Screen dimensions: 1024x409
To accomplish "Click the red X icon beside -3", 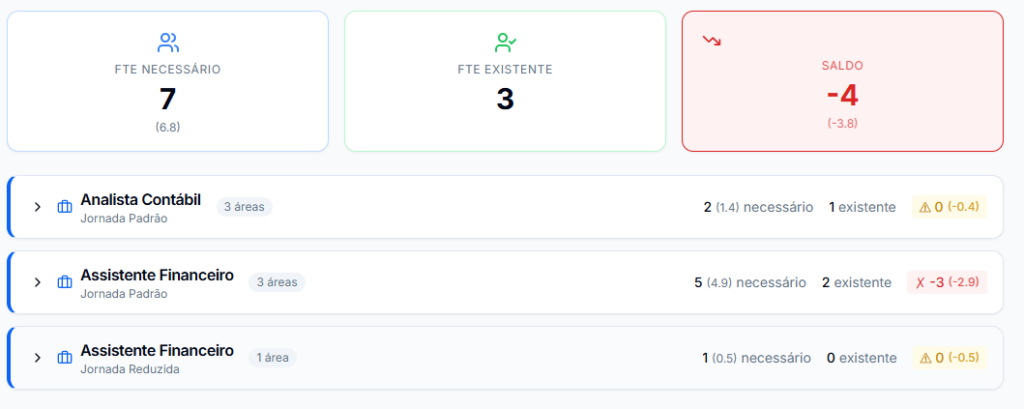I will (920, 282).
